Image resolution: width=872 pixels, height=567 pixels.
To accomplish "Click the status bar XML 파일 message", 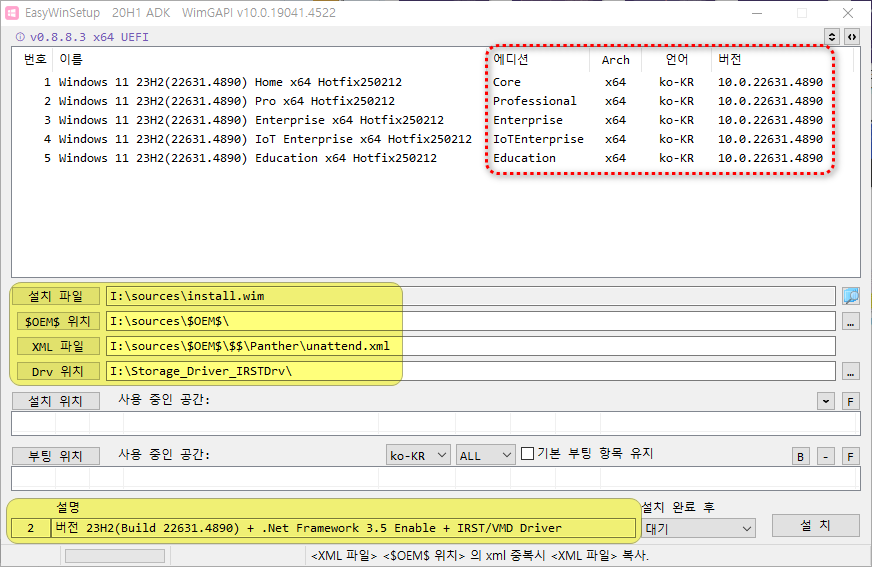I will [480, 556].
